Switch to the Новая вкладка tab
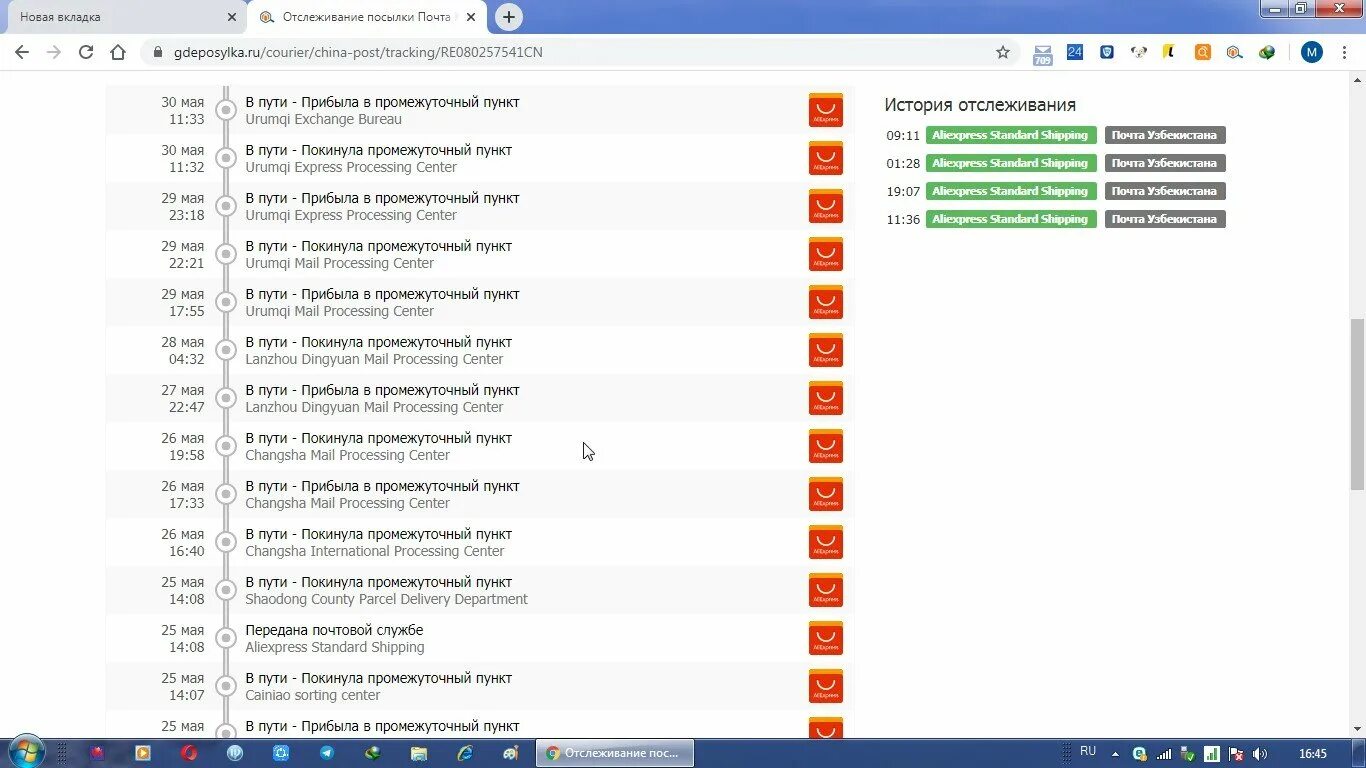This screenshot has height=768, width=1366. [x=120, y=17]
